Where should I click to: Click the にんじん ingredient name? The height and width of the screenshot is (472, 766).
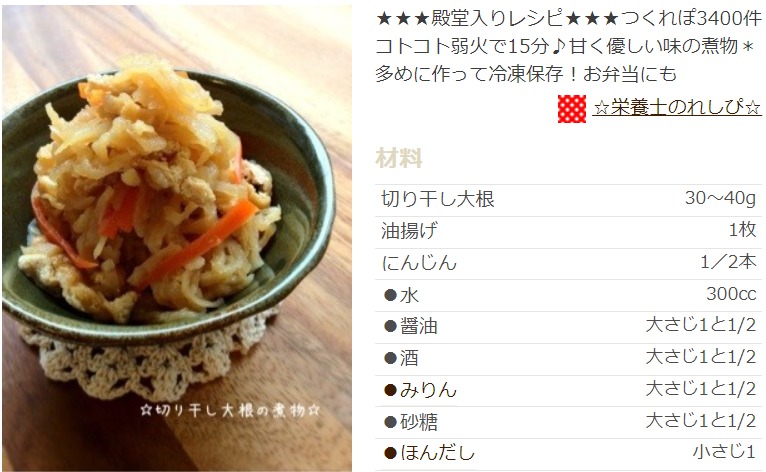419,262
